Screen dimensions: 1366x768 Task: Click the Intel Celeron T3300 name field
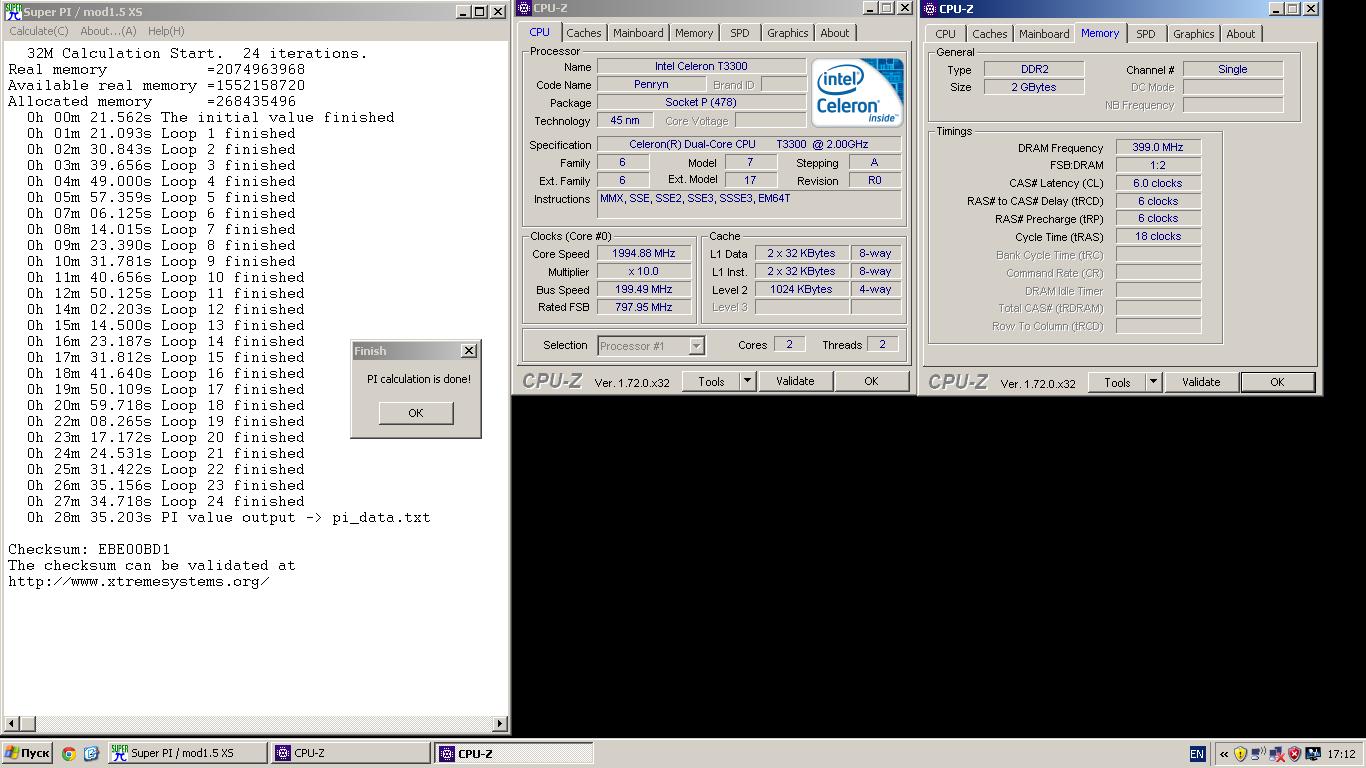coord(701,67)
